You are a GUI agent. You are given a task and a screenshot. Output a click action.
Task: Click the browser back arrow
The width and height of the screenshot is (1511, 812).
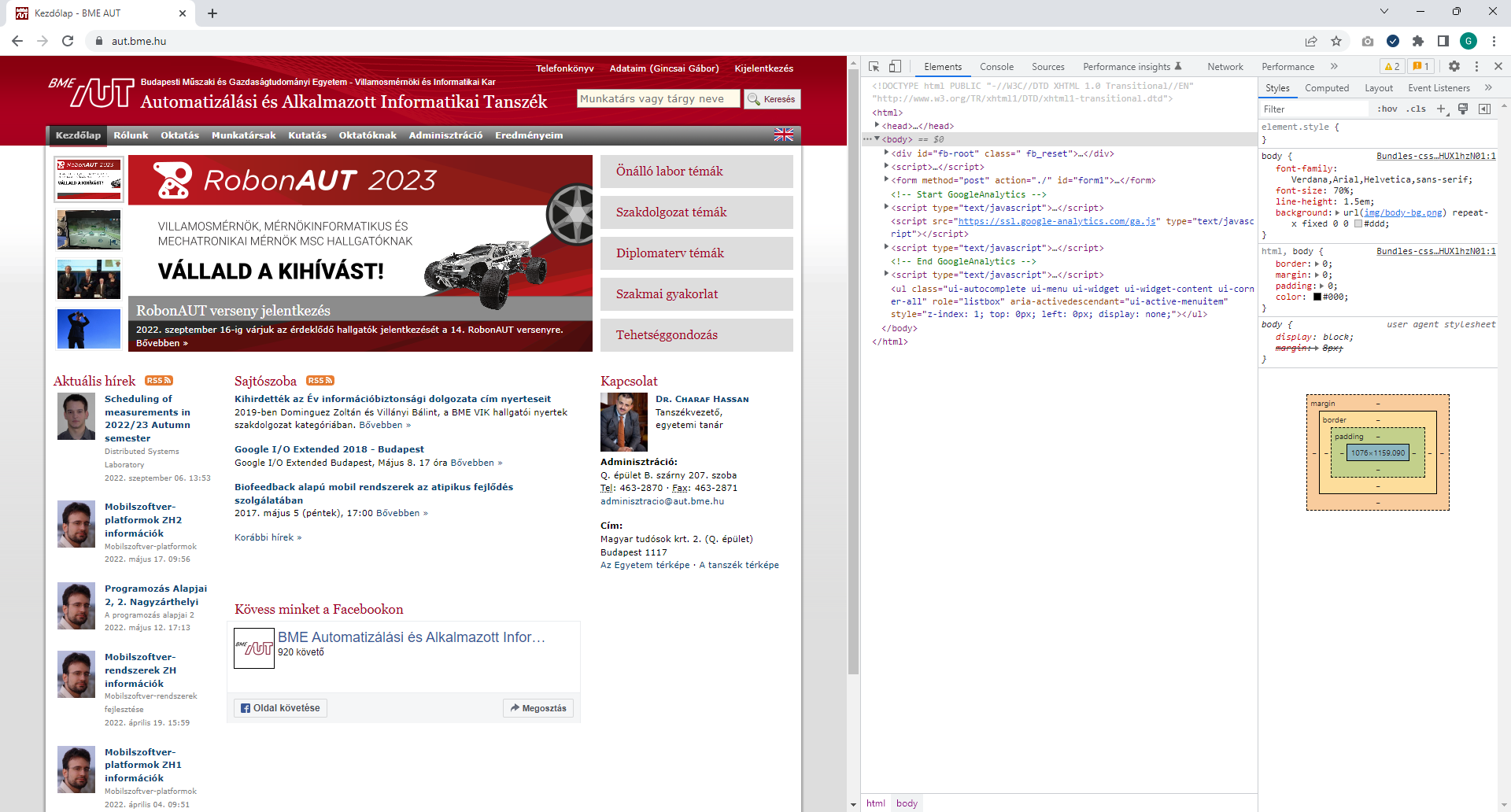[x=17, y=41]
